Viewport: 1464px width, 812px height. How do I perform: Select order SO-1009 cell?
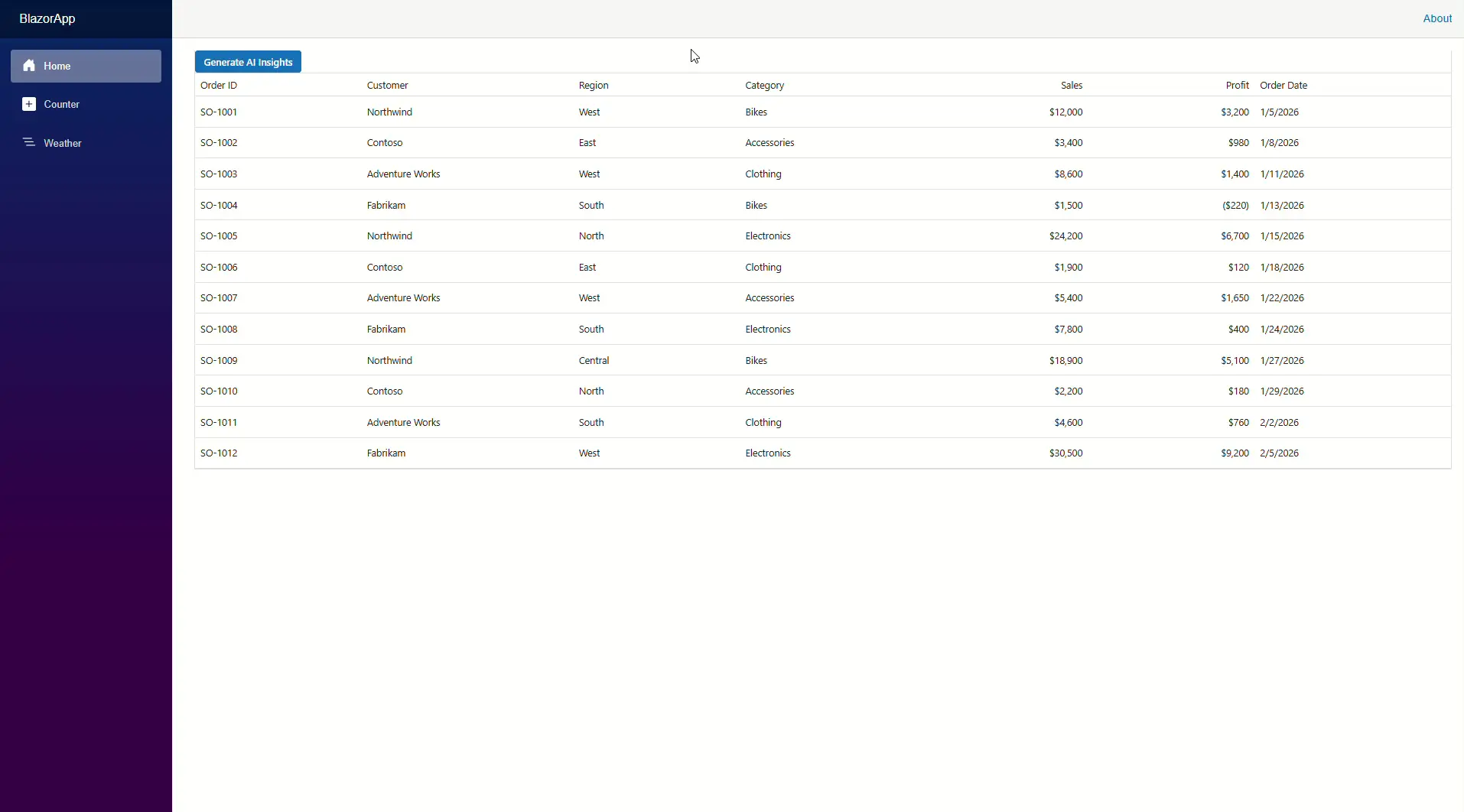pyautogui.click(x=219, y=361)
